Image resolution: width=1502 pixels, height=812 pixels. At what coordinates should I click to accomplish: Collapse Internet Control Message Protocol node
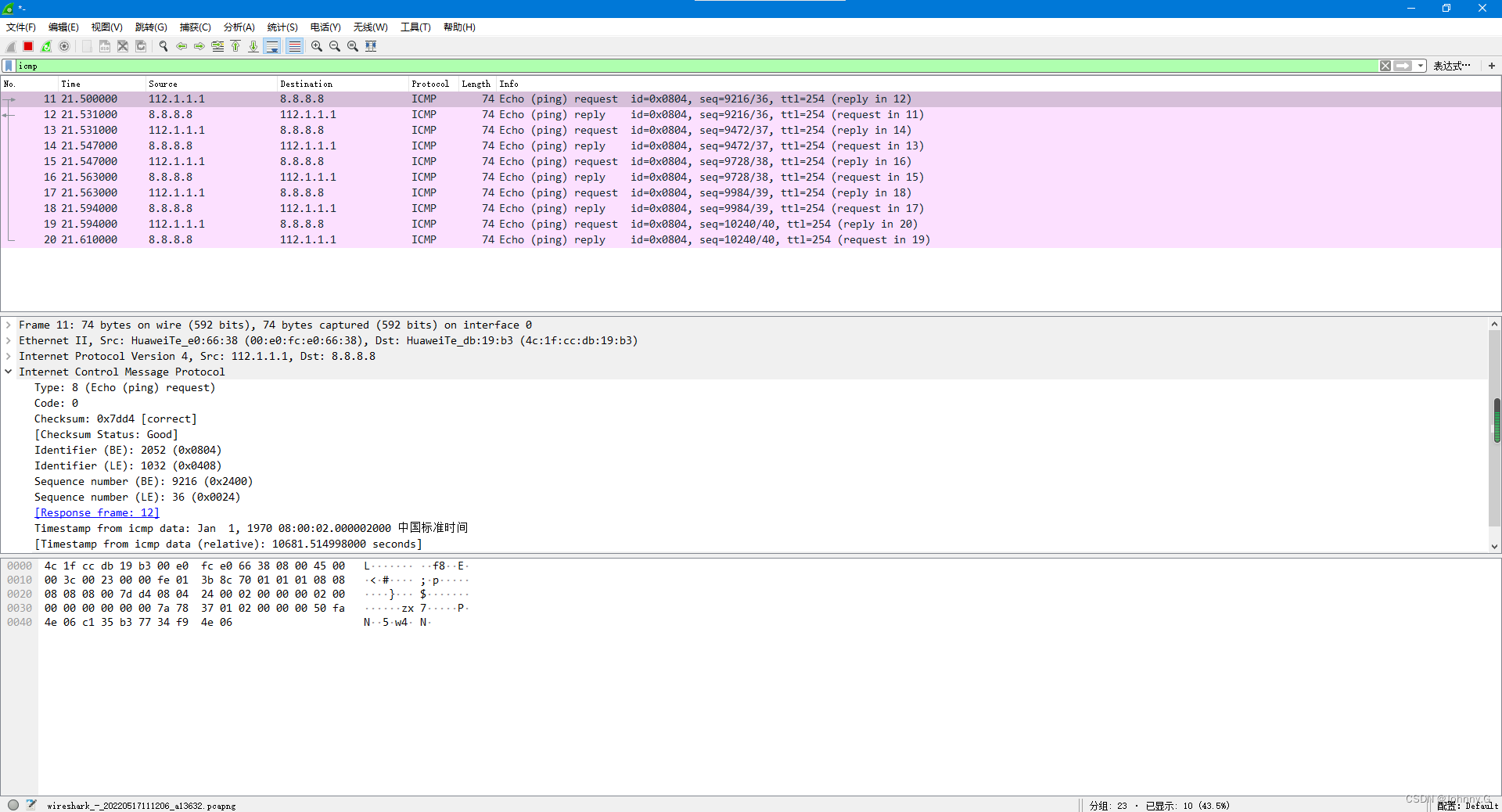[x=9, y=372]
